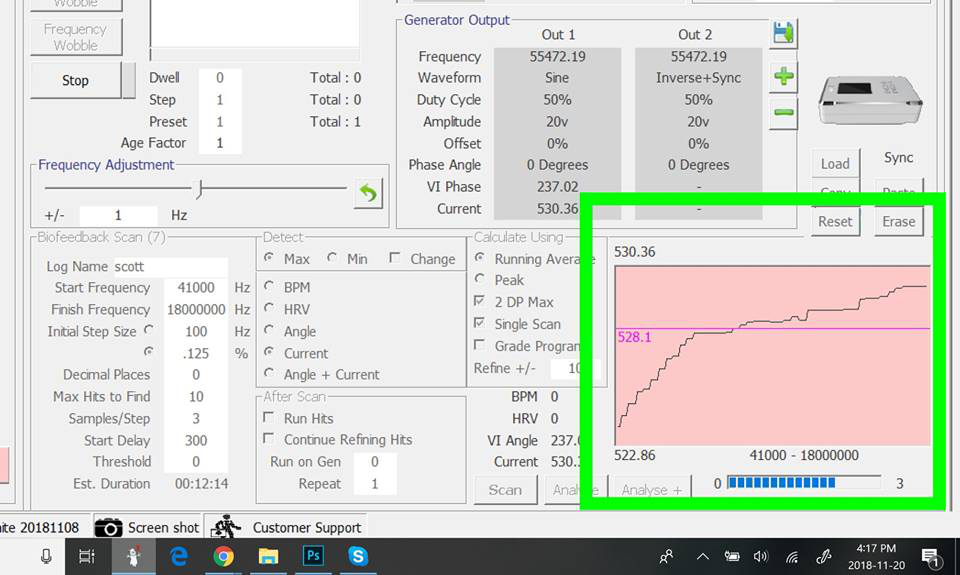Click the generator device image
This screenshot has height=575, width=960.
[x=870, y=100]
